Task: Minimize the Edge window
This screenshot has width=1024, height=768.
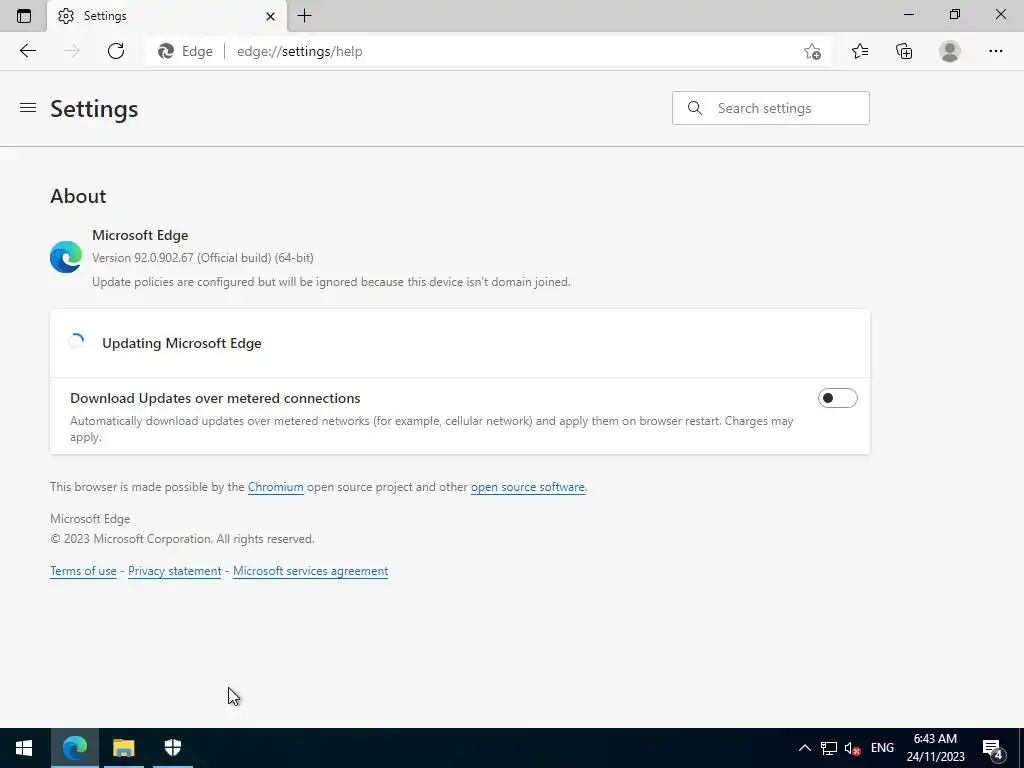Action: (x=908, y=14)
